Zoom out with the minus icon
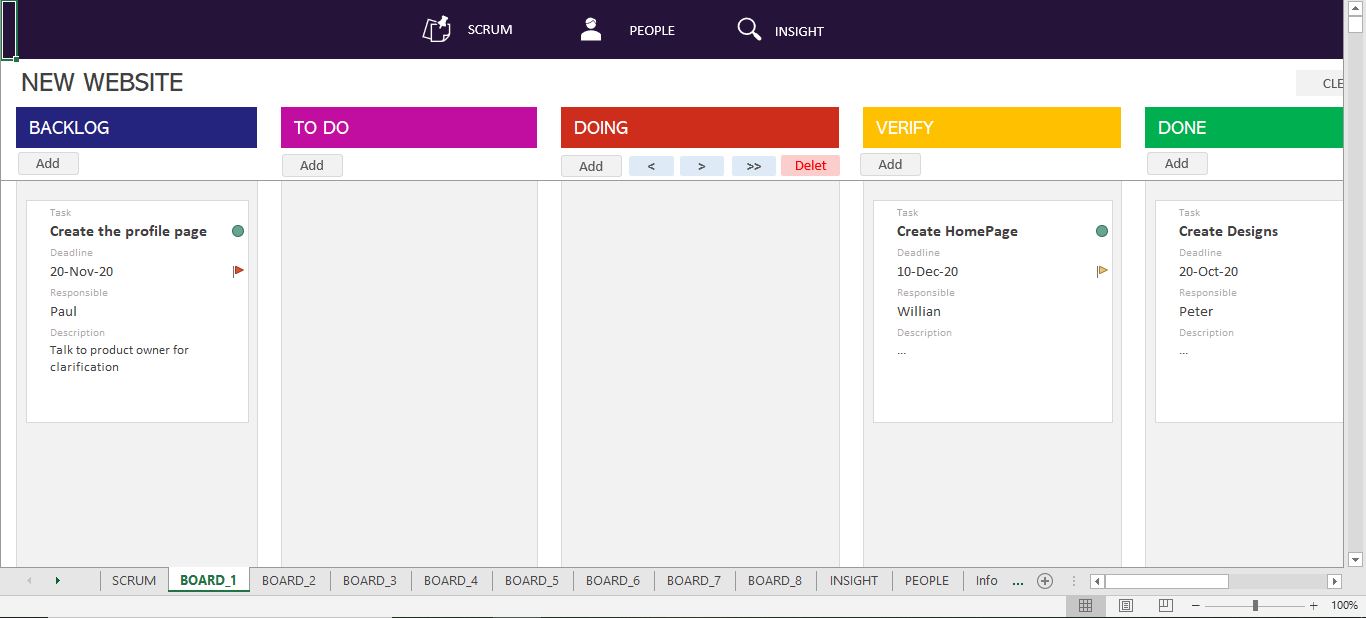The width and height of the screenshot is (1366, 618). pos(1196,606)
